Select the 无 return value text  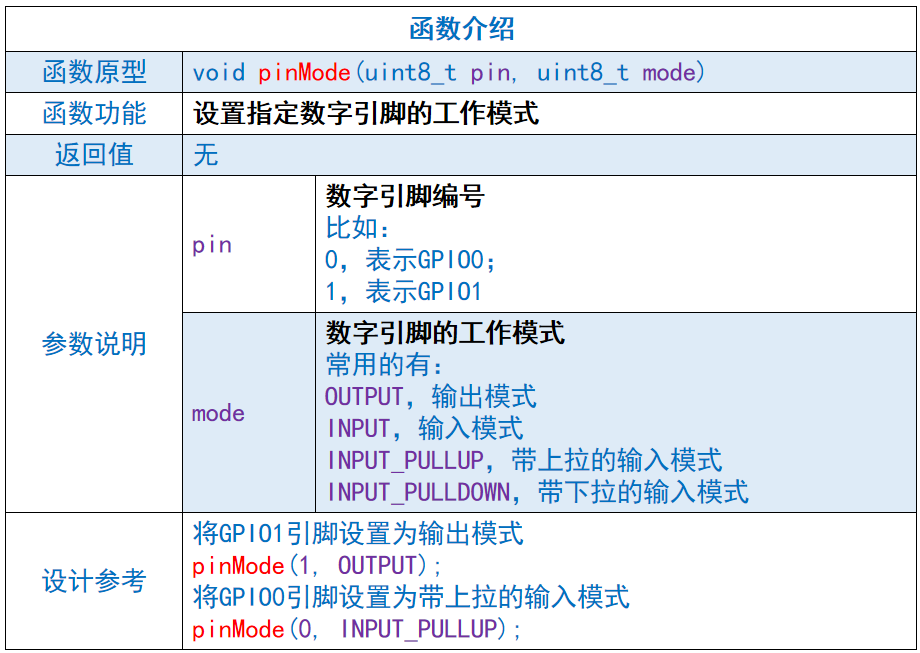(x=206, y=155)
